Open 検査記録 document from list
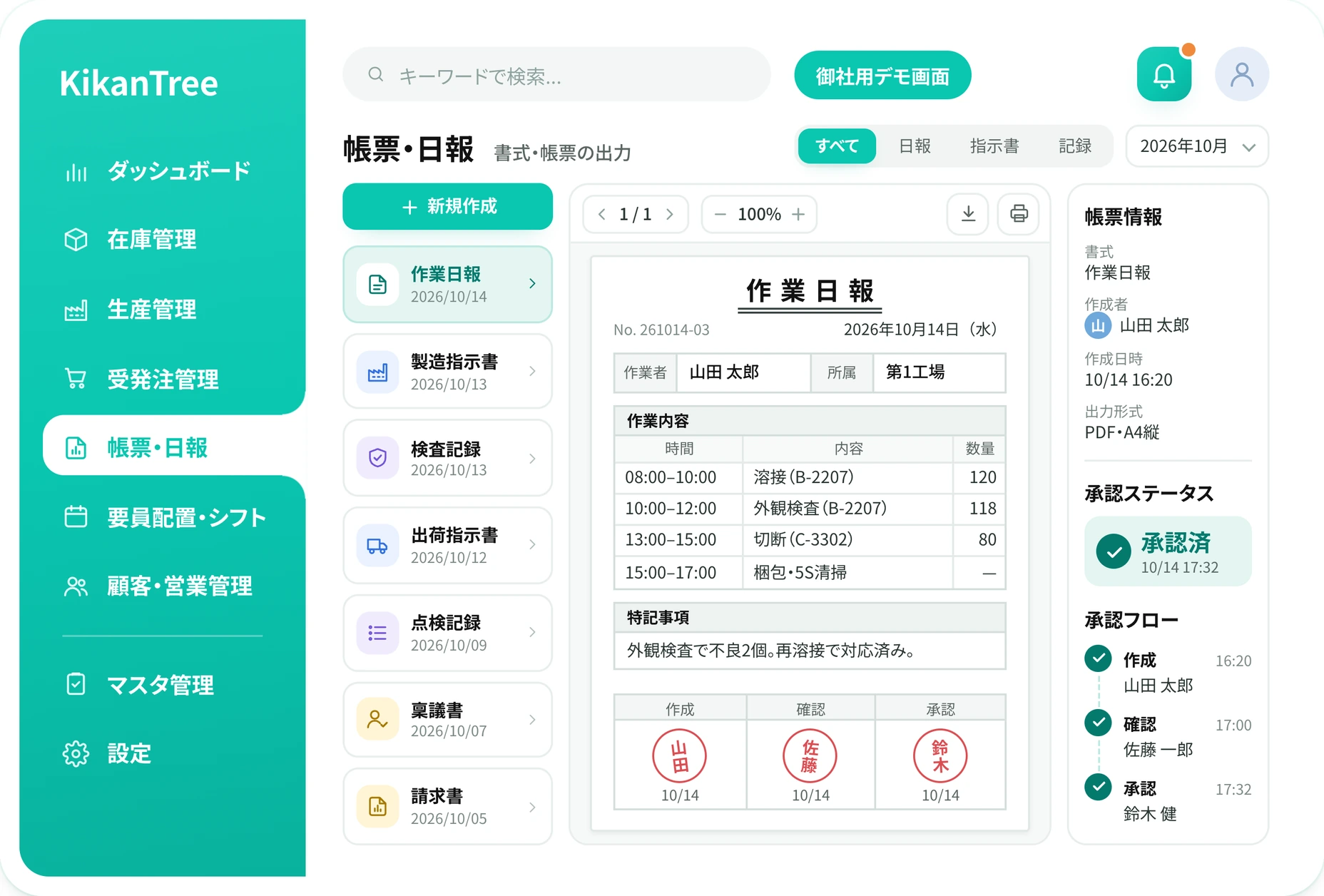 [x=447, y=458]
